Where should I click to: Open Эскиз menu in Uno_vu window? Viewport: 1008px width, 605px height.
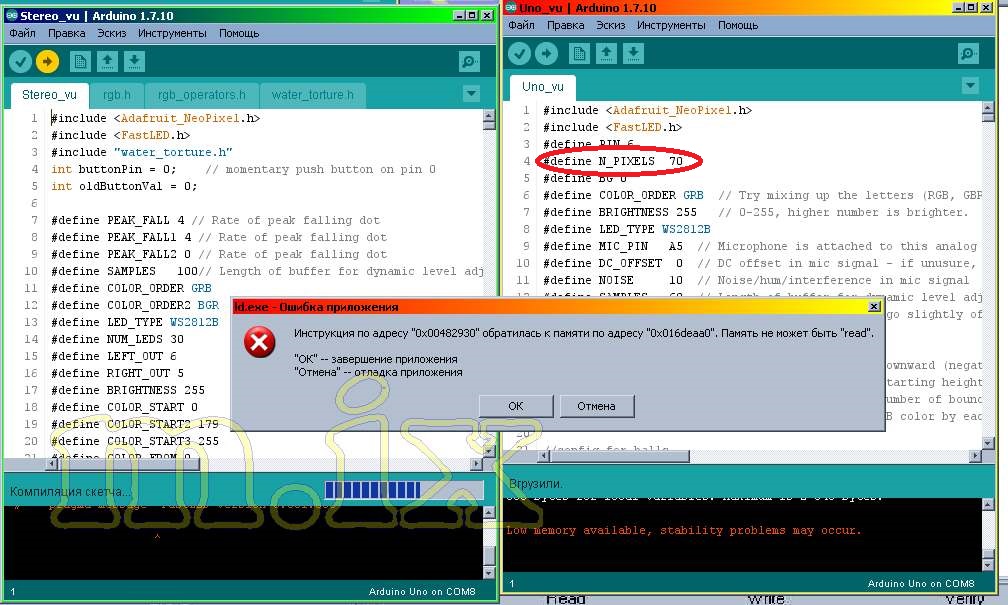tap(610, 25)
